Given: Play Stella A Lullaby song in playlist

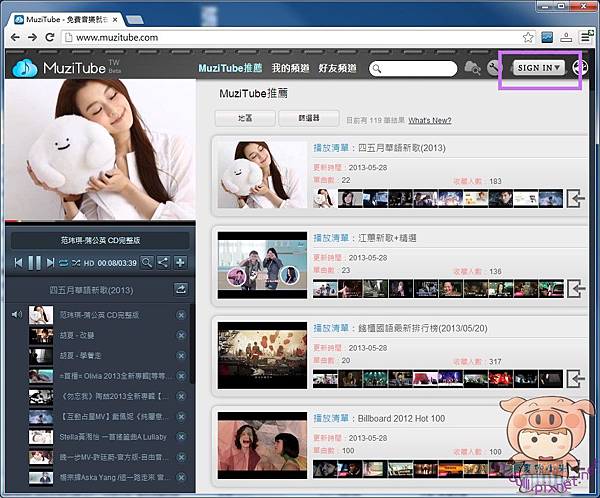Looking at the screenshot, I should [113, 437].
